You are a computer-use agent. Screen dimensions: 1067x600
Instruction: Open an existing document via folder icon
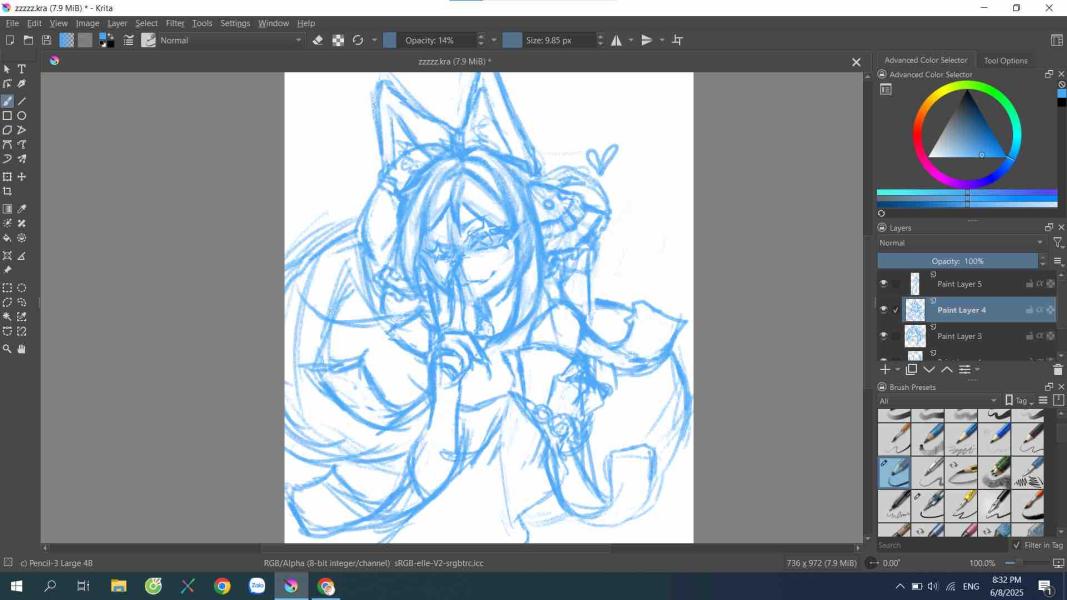28,40
